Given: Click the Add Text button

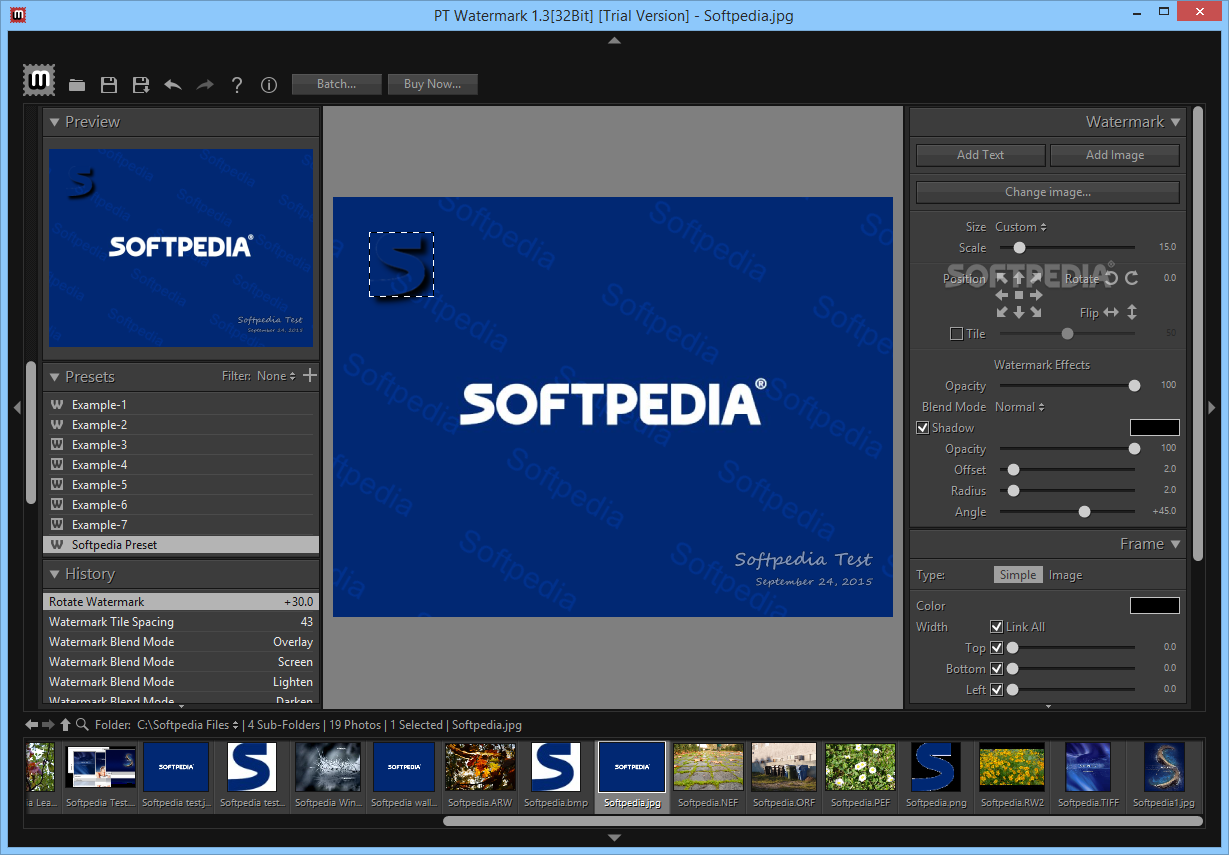Looking at the screenshot, I should (x=980, y=155).
